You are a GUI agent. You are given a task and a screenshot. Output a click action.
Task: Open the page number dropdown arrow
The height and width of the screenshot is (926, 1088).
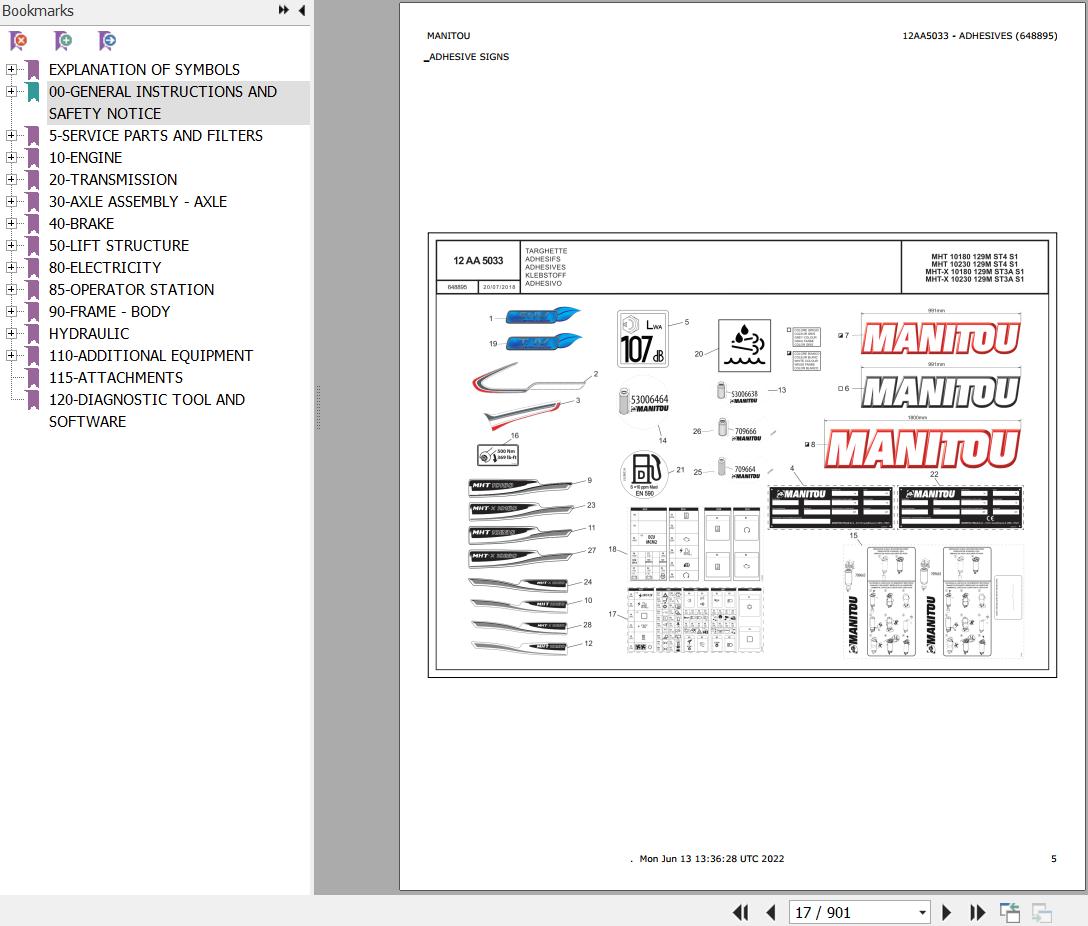(x=922, y=913)
